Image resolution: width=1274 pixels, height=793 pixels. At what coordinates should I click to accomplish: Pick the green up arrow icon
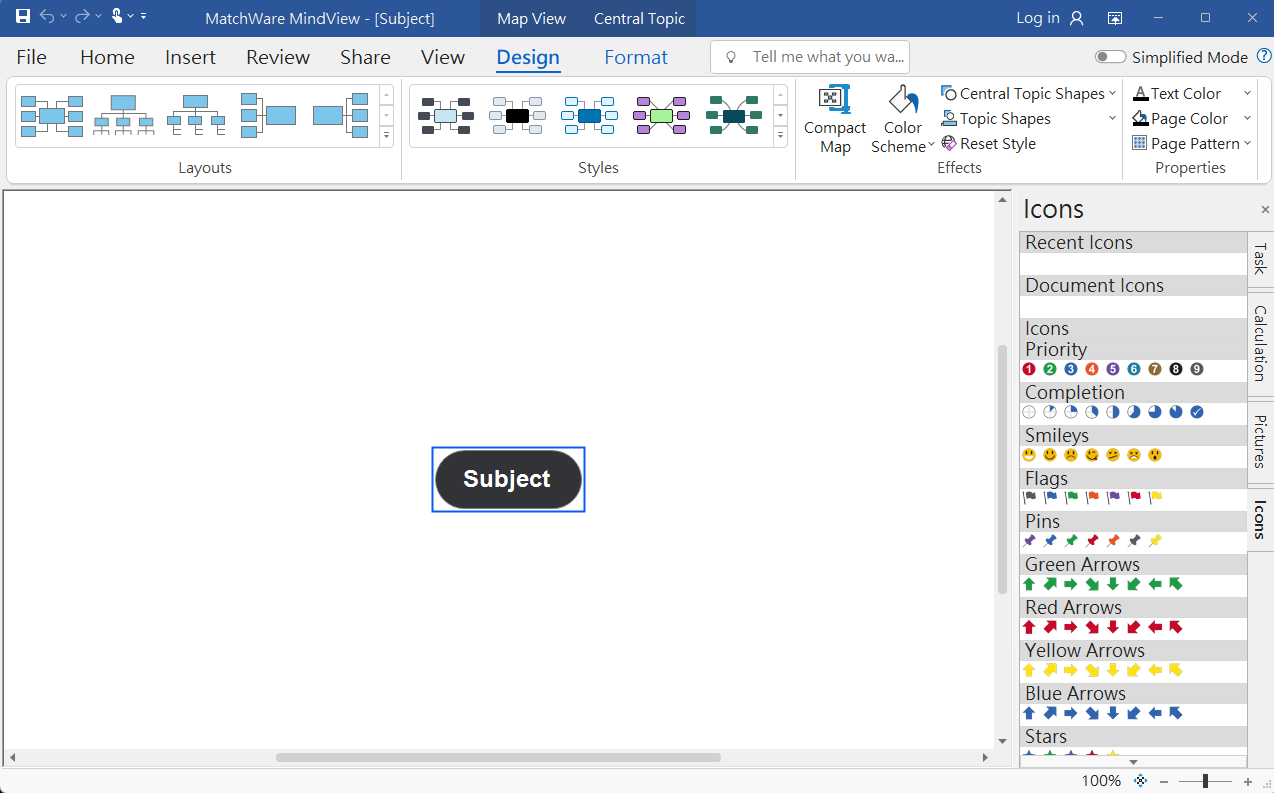(1029, 584)
